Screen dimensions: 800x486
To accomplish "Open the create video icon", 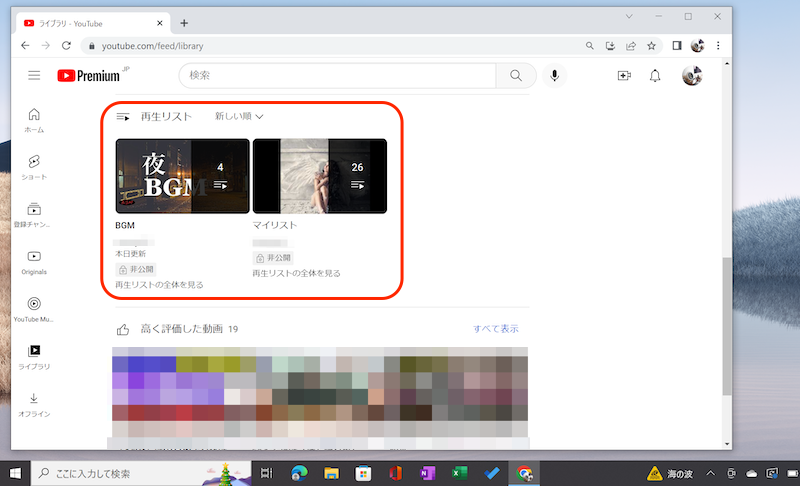I will (624, 76).
